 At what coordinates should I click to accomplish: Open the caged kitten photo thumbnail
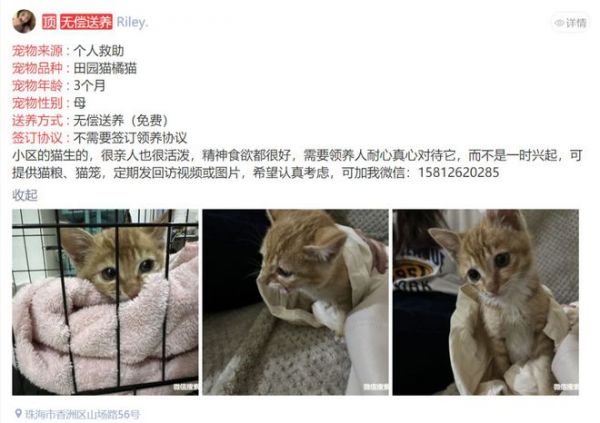pos(105,302)
